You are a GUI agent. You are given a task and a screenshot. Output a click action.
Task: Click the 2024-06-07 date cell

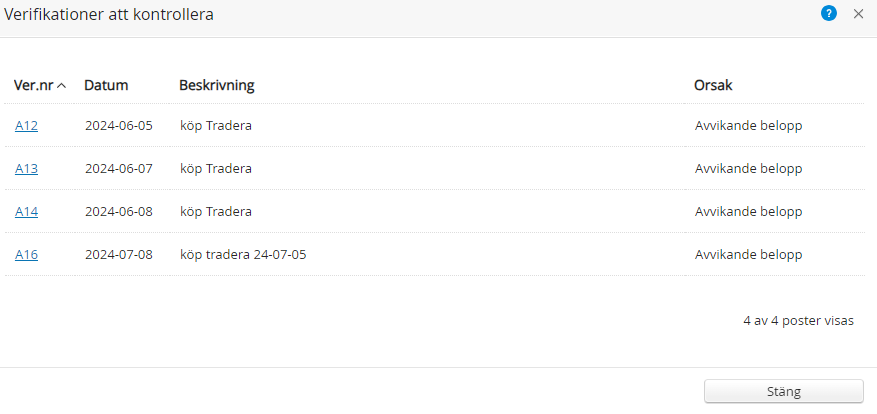(119, 169)
